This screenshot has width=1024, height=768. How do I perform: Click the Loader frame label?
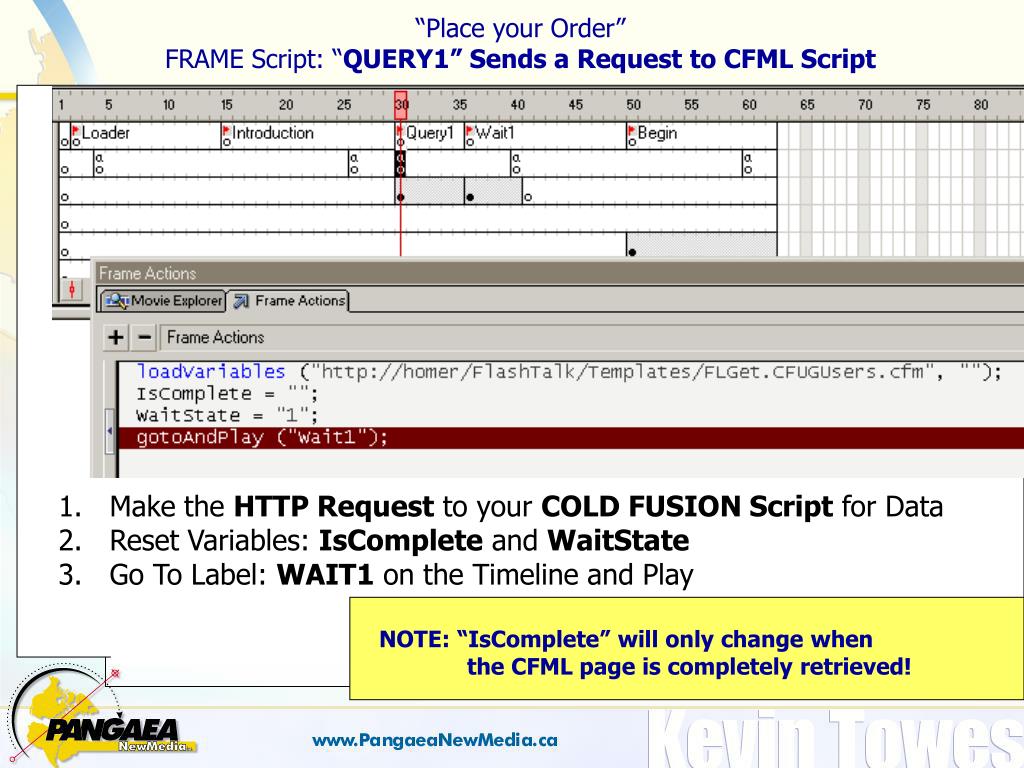[x=105, y=133]
